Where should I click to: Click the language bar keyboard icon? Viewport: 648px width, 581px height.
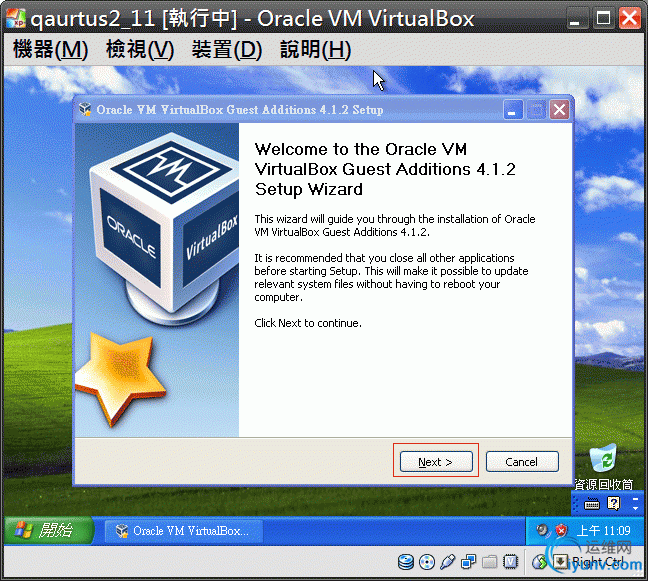pos(591,504)
